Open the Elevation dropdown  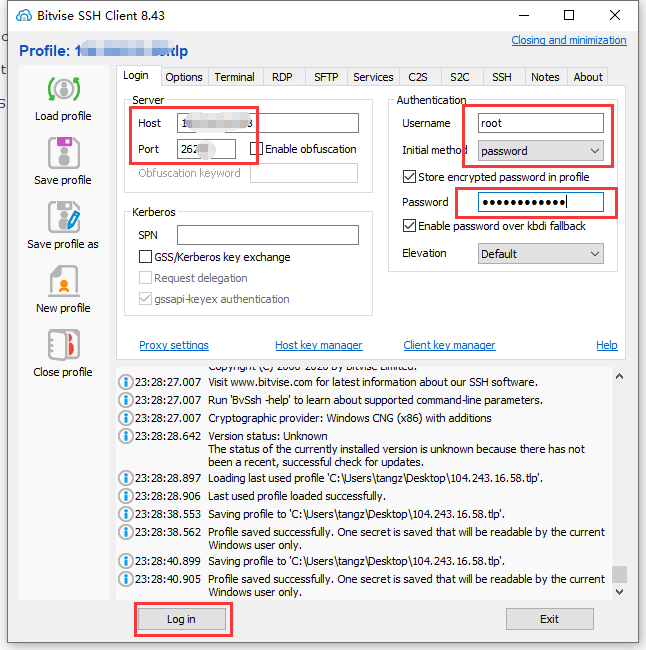click(x=541, y=254)
